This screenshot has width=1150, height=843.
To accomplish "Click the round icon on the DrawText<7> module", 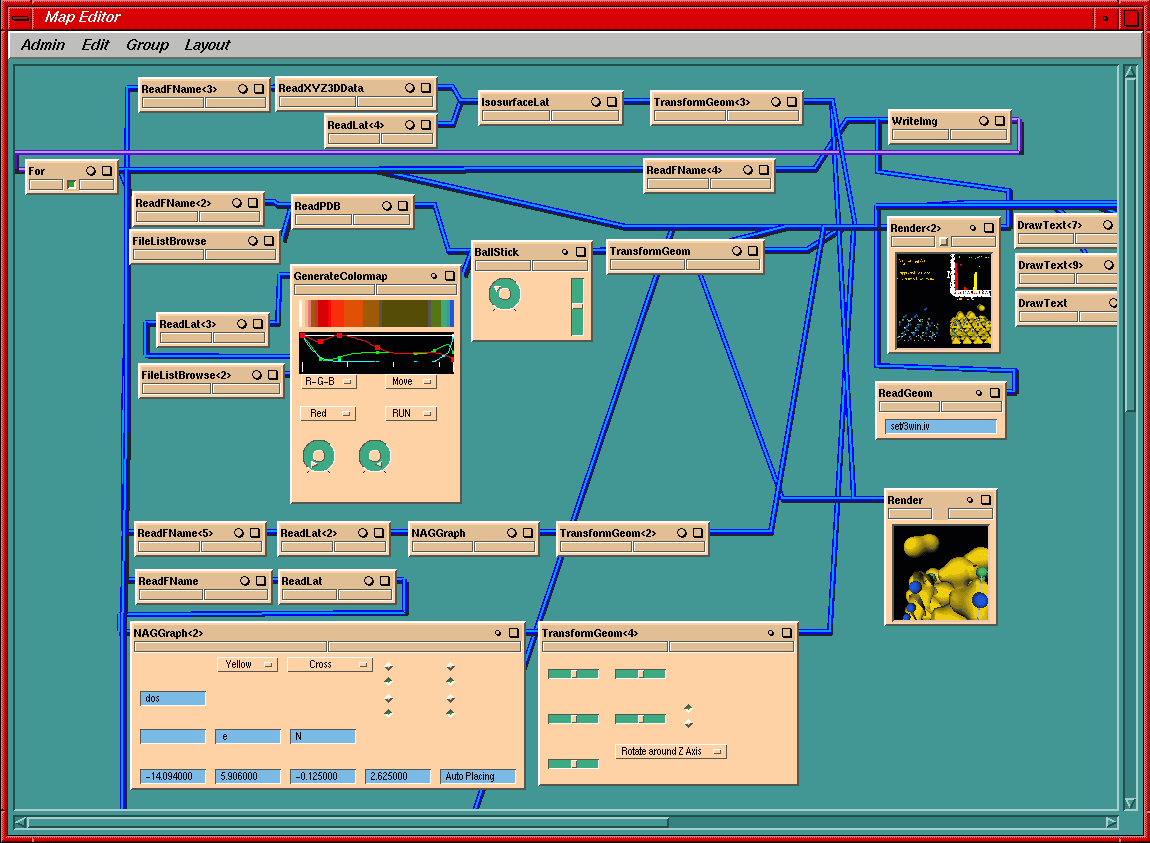I will click(1107, 226).
